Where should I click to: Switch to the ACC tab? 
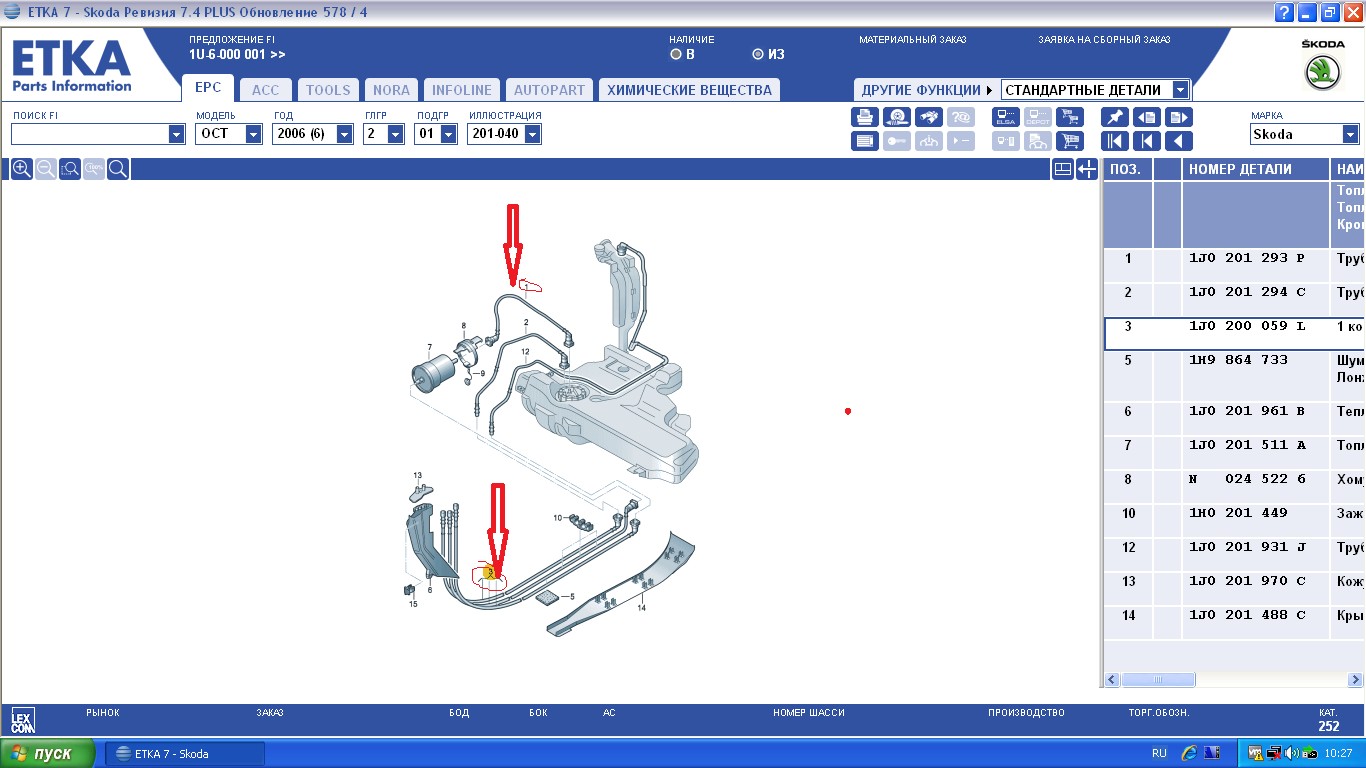click(x=266, y=90)
